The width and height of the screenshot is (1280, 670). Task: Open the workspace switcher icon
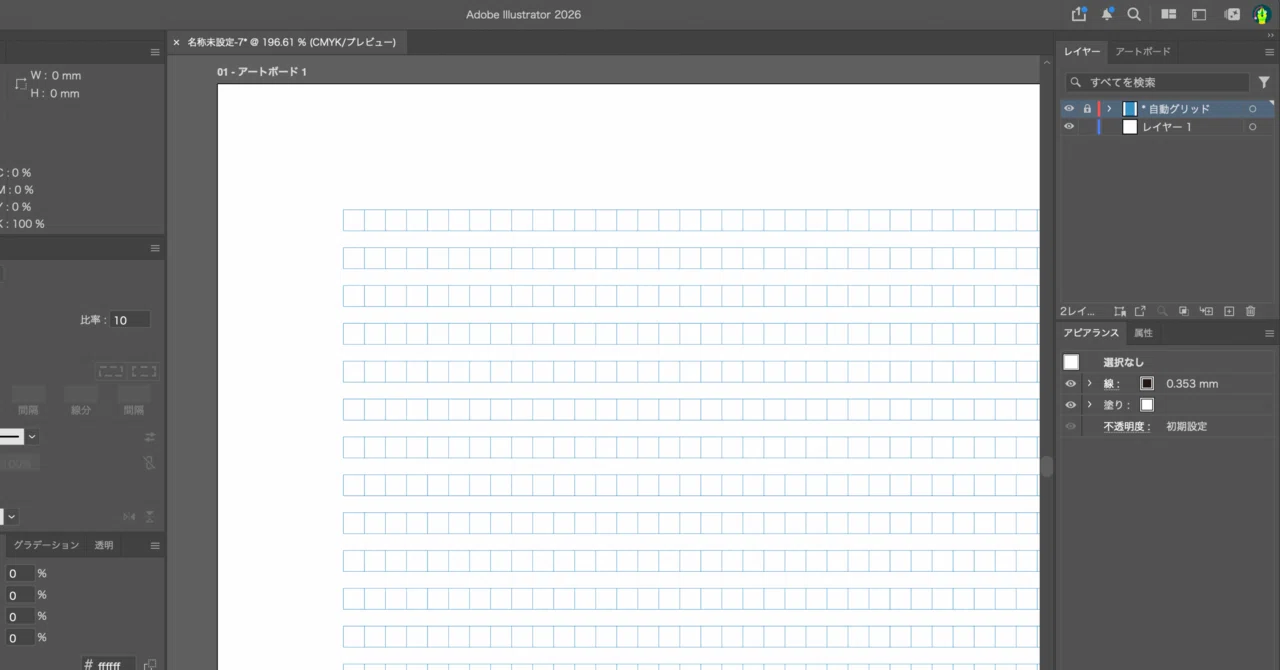[1199, 14]
